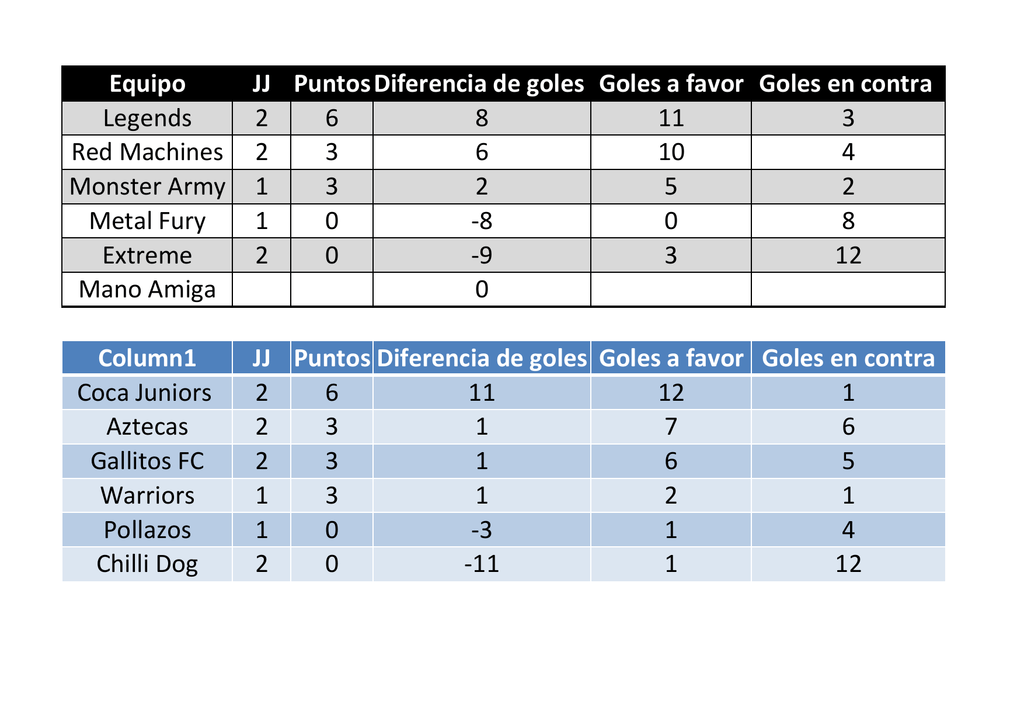Click Goles a favor in blue header row

coord(671,358)
